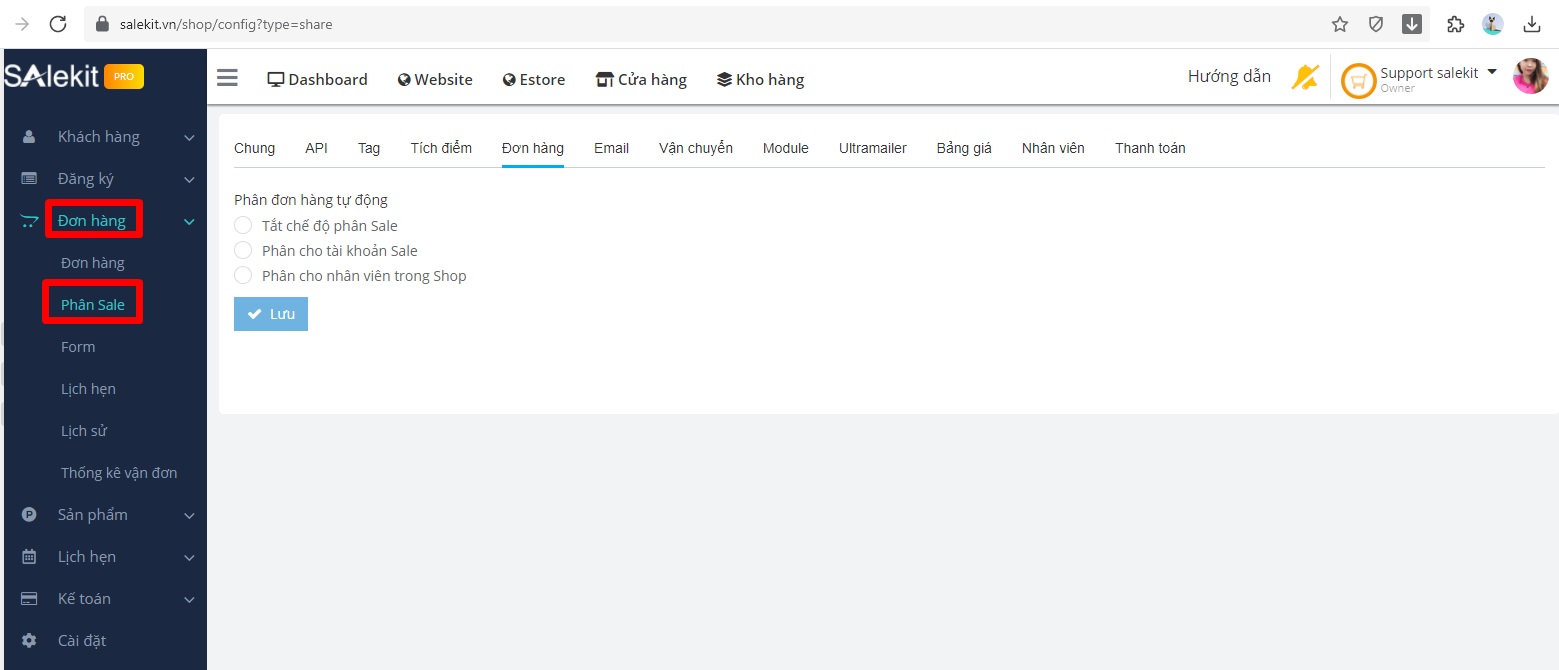Screen dimensions: 1559x670
Task: Expand the Sản phẩm sidebar chevron
Action: click(189, 515)
